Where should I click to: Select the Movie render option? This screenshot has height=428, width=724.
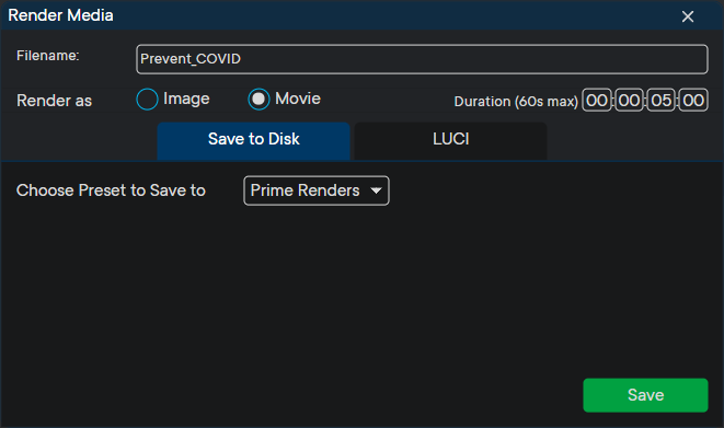coord(259,99)
